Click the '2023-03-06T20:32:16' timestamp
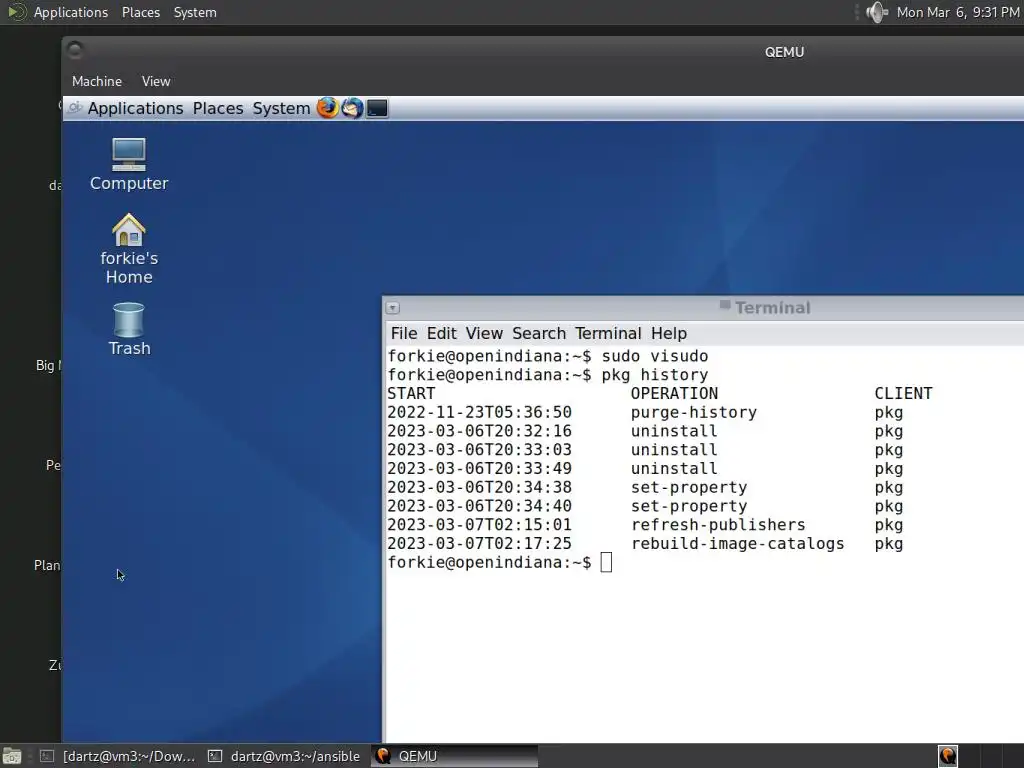Viewport: 1024px width, 768px height. (x=479, y=432)
